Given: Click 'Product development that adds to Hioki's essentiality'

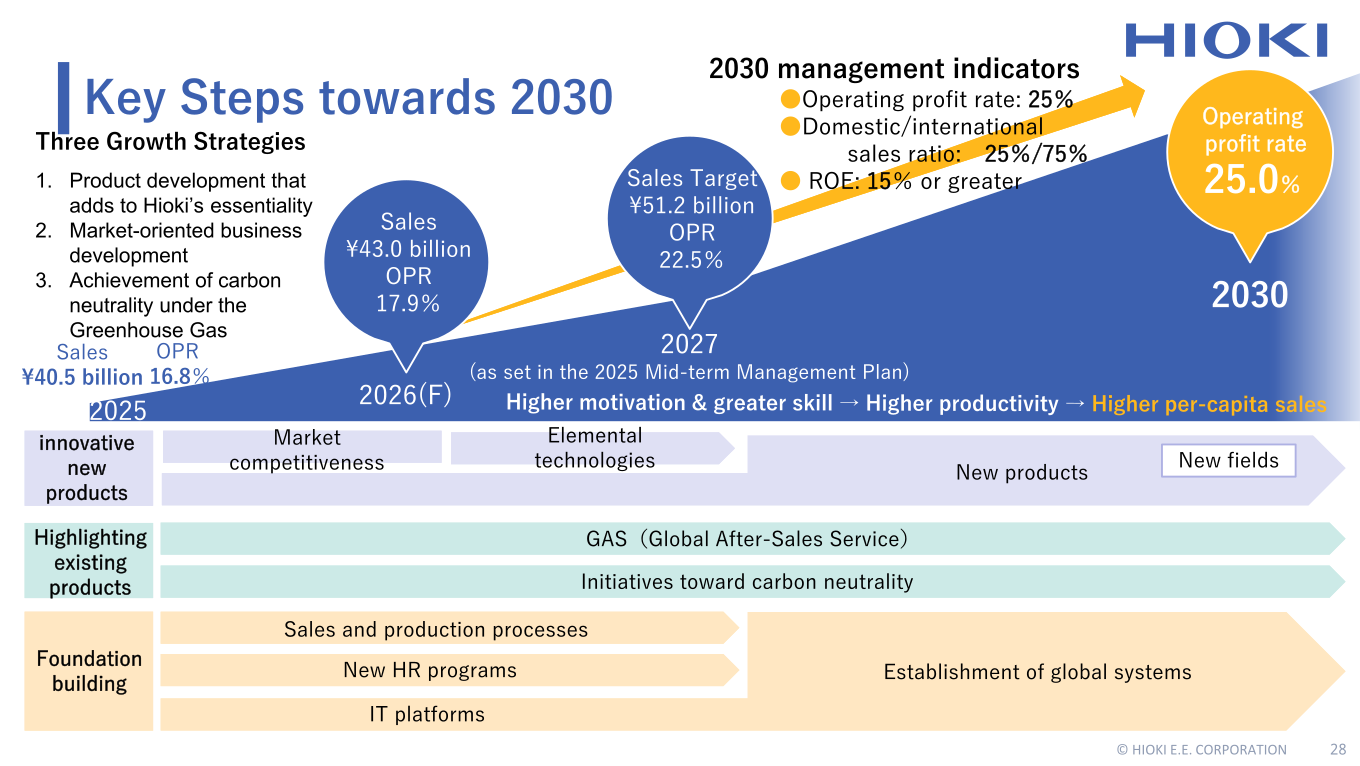Looking at the screenshot, I should point(190,193).
